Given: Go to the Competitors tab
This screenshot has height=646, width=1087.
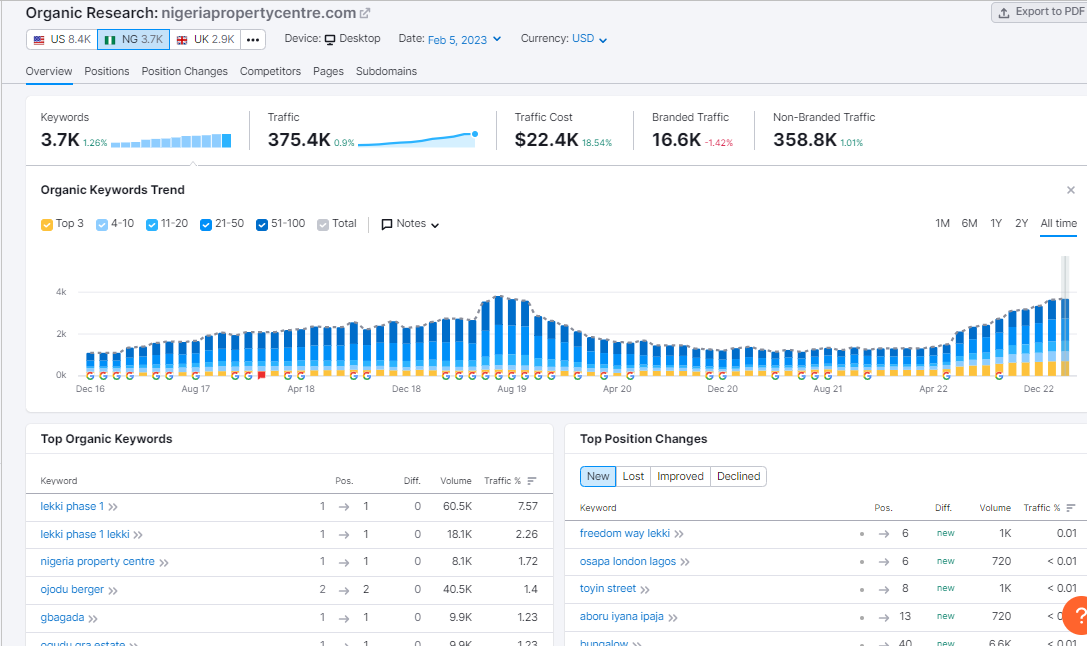Looking at the screenshot, I should [270, 71].
